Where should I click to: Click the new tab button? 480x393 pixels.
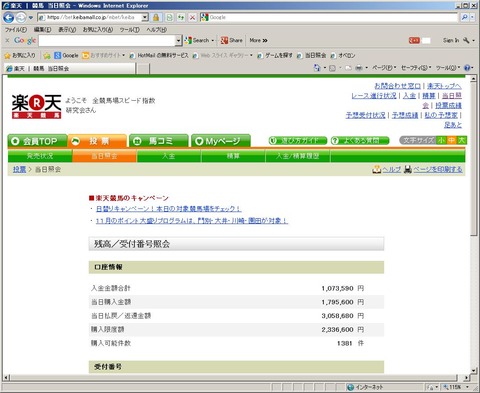144,69
